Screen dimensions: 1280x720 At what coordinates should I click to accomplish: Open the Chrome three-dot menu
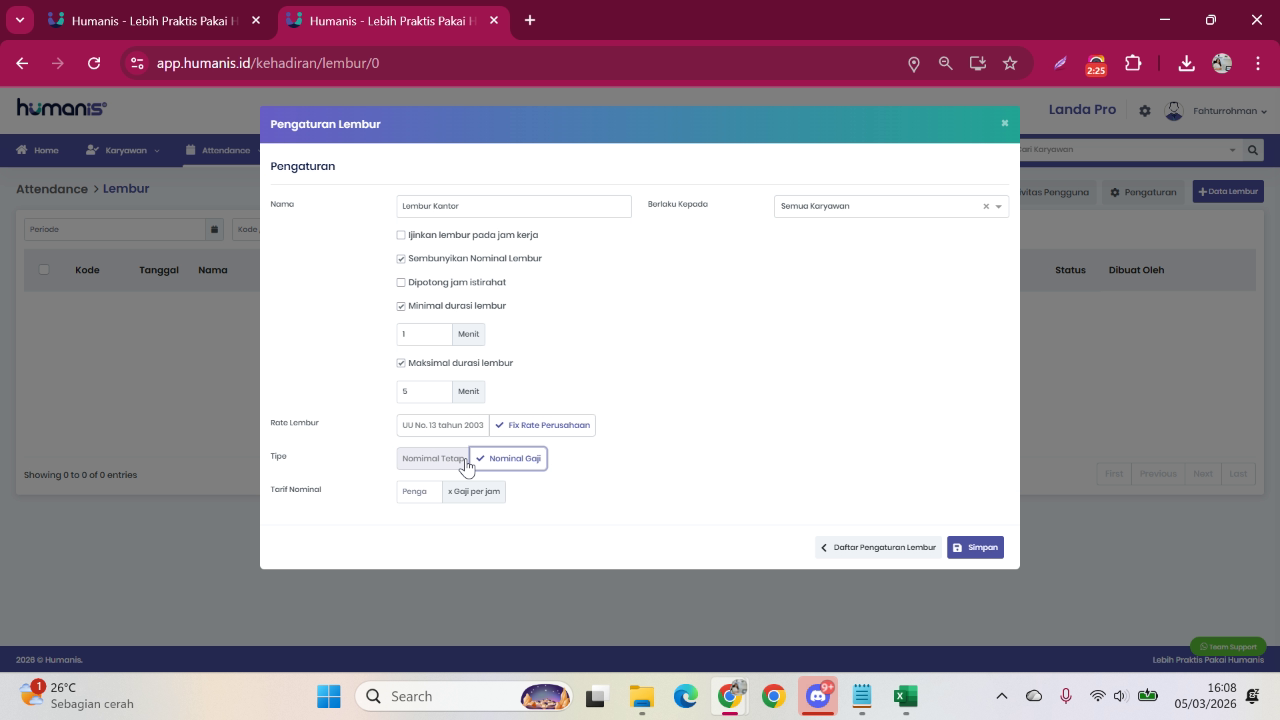point(1257,63)
